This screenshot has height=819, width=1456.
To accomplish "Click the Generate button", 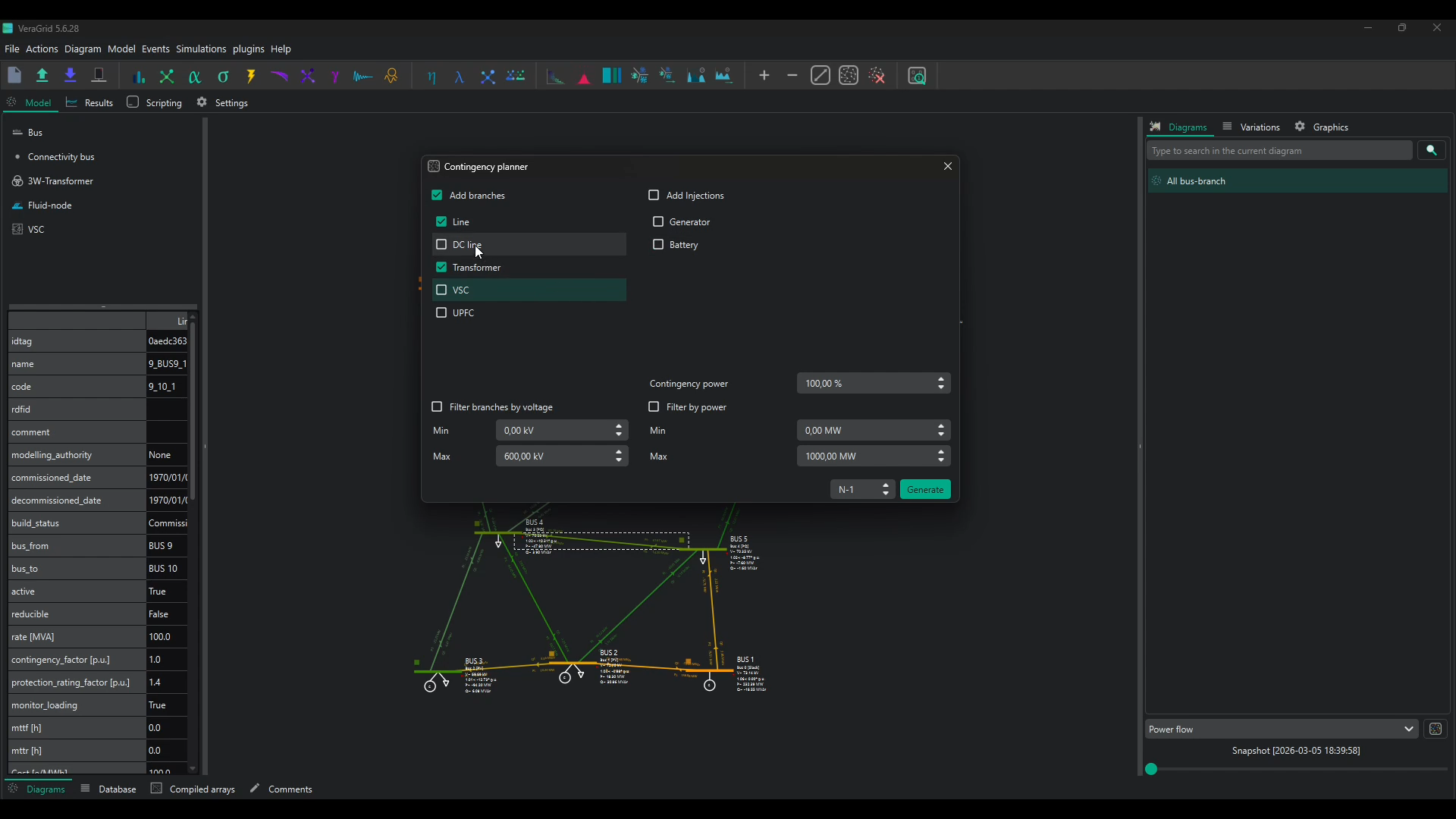I will [925, 489].
